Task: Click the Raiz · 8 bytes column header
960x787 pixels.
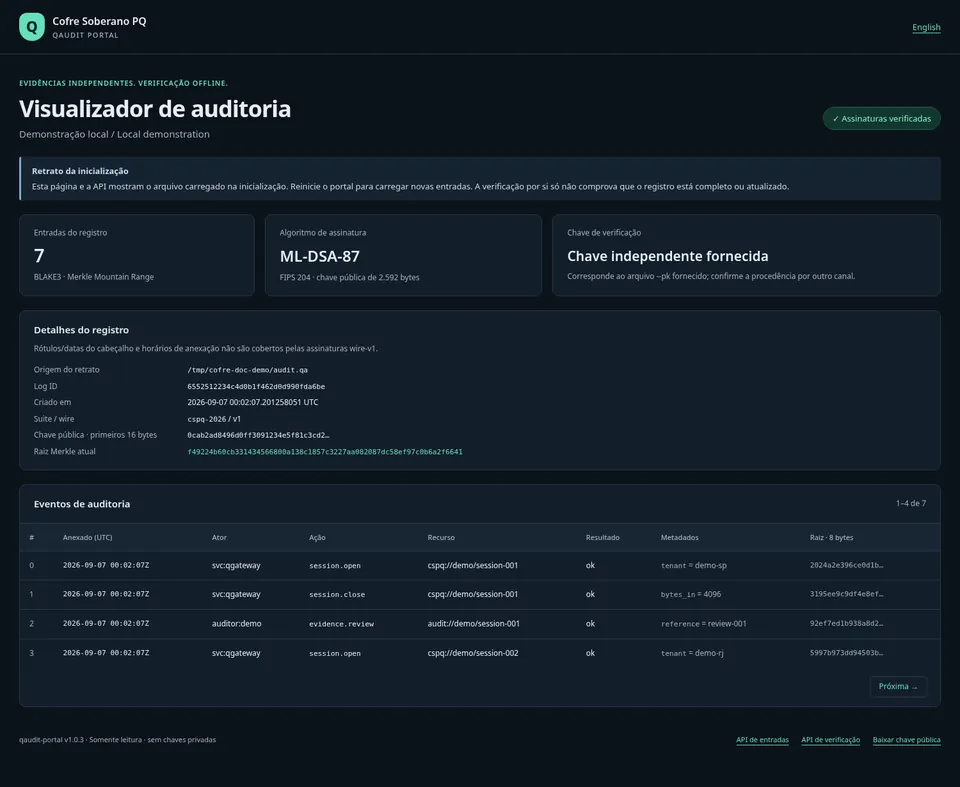Action: (x=831, y=538)
